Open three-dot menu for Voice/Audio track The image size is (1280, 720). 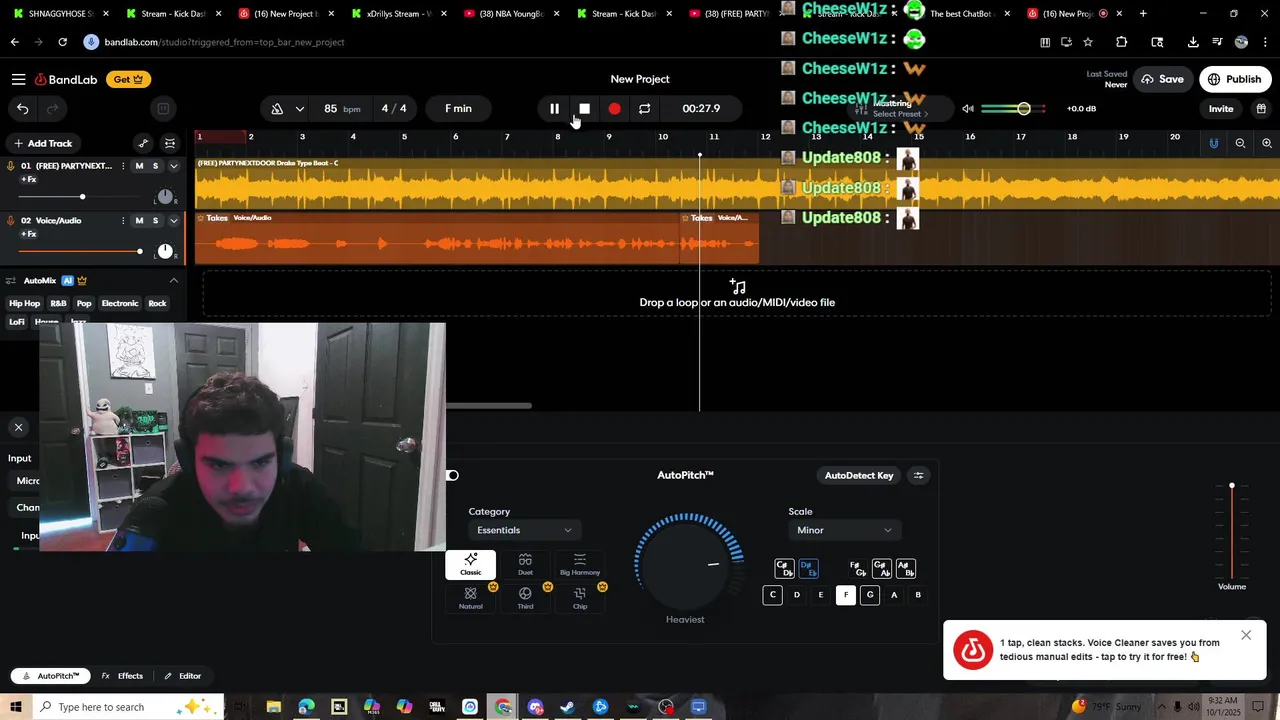pos(123,221)
